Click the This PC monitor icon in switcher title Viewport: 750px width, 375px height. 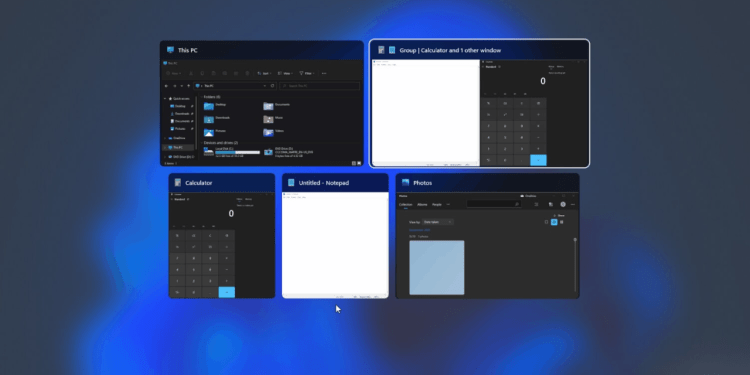click(x=170, y=50)
